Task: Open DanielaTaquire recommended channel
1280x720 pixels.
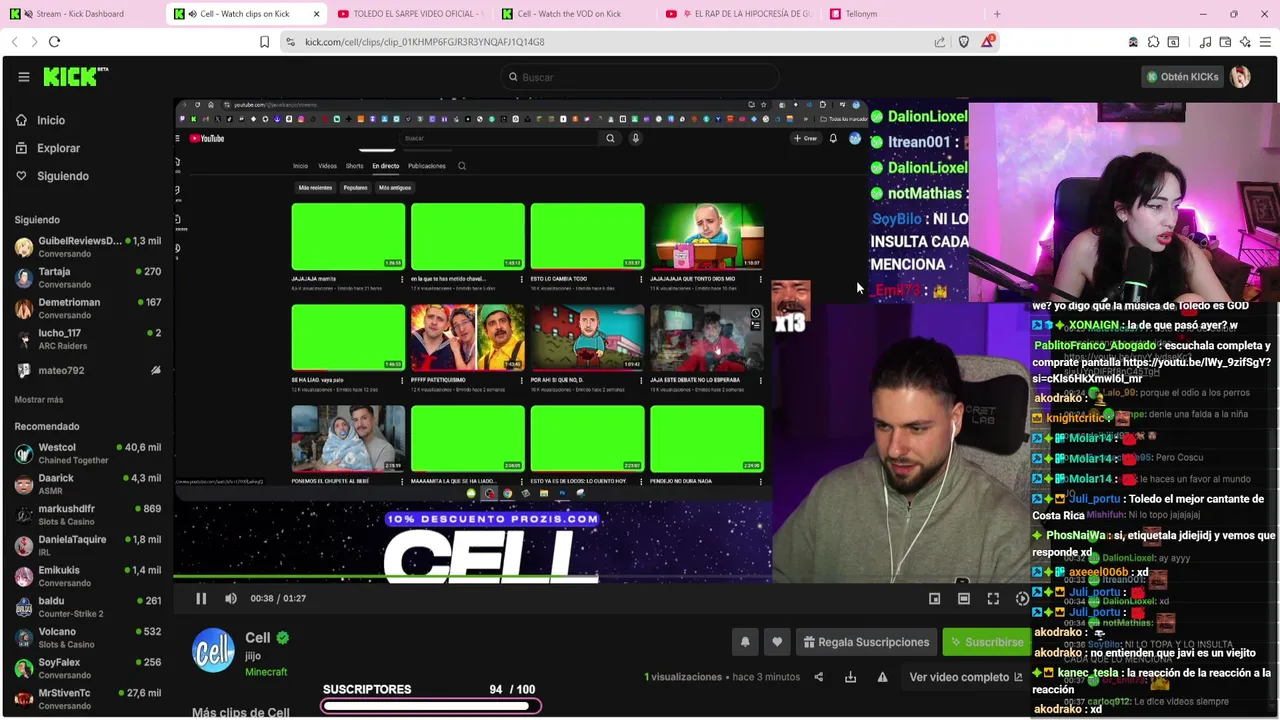Action: click(87, 546)
